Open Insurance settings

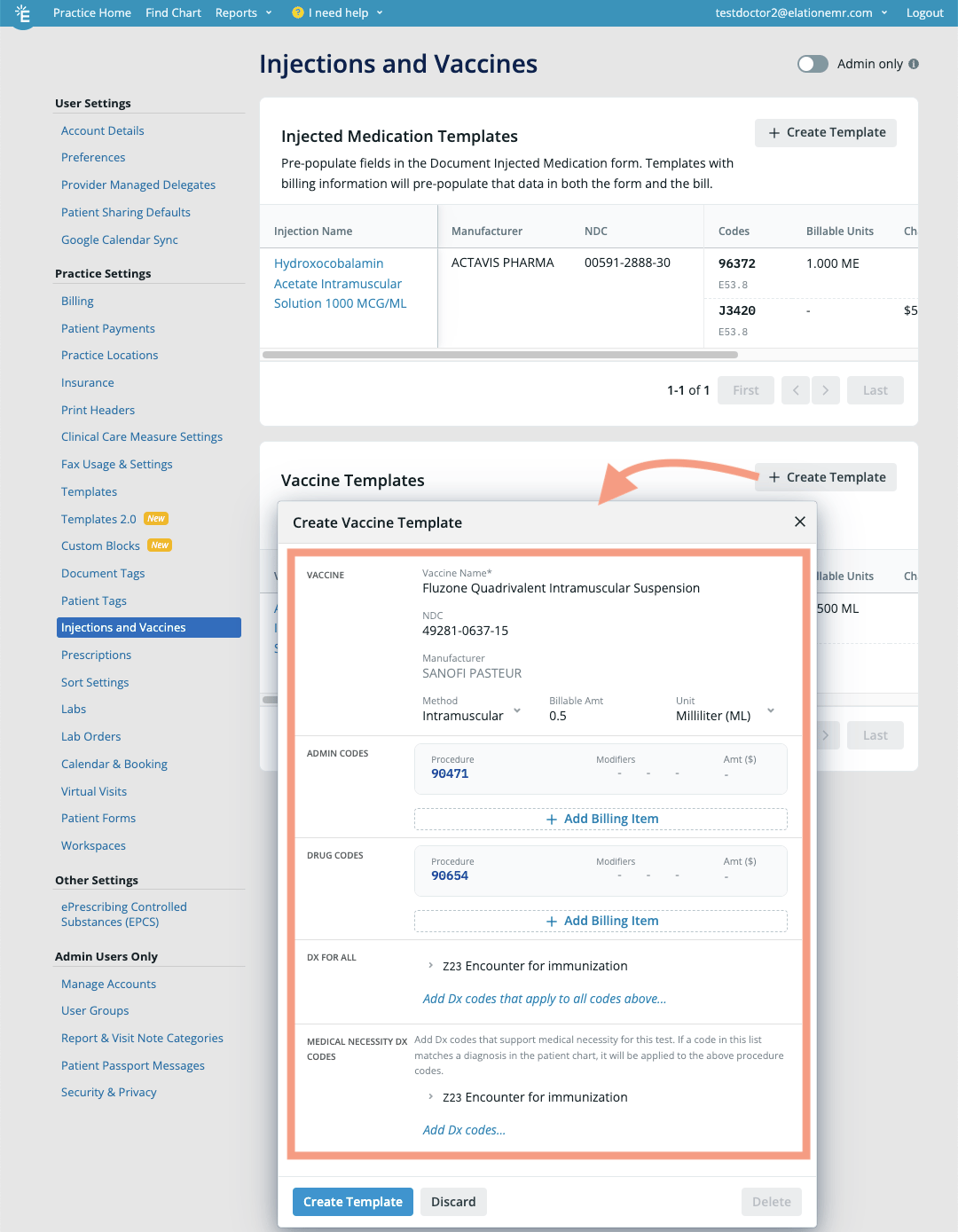click(x=88, y=382)
